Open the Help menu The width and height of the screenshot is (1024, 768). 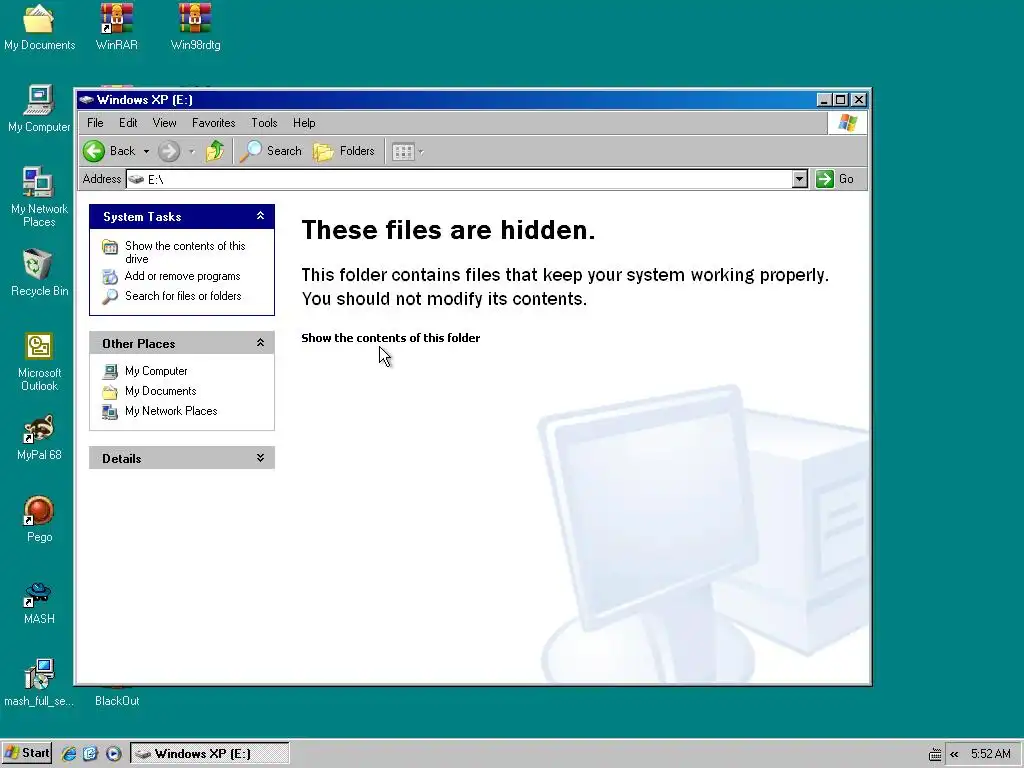tap(304, 123)
